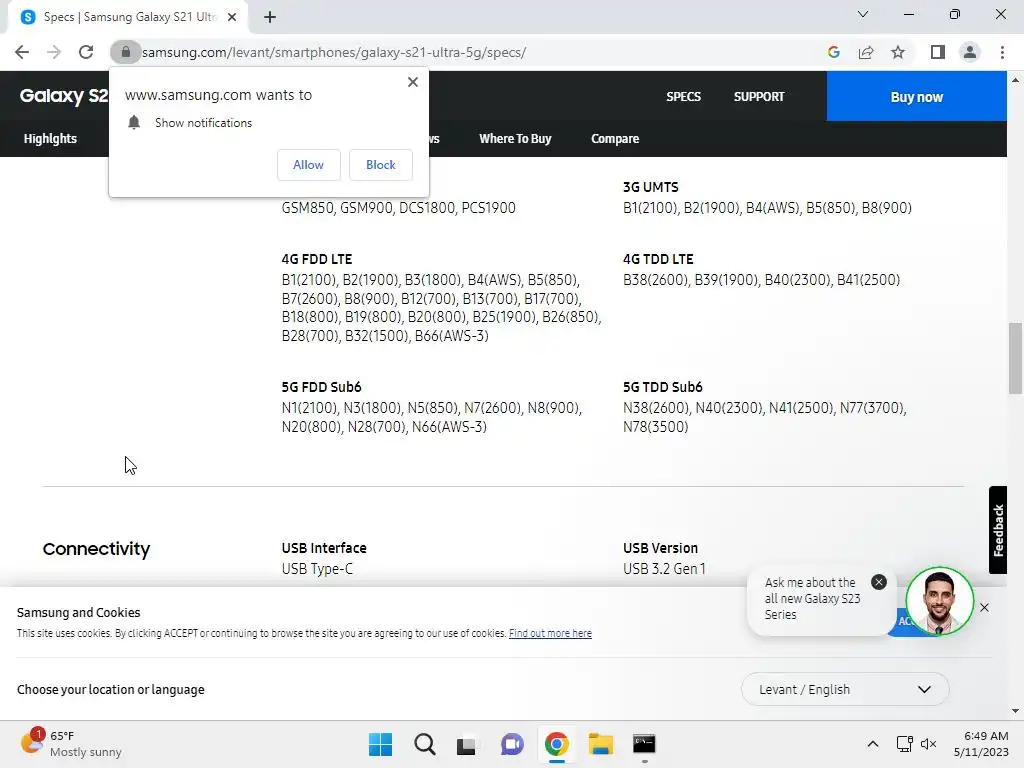1024x768 pixels.
Task: Open the Compare tab
Action: pyautogui.click(x=615, y=138)
